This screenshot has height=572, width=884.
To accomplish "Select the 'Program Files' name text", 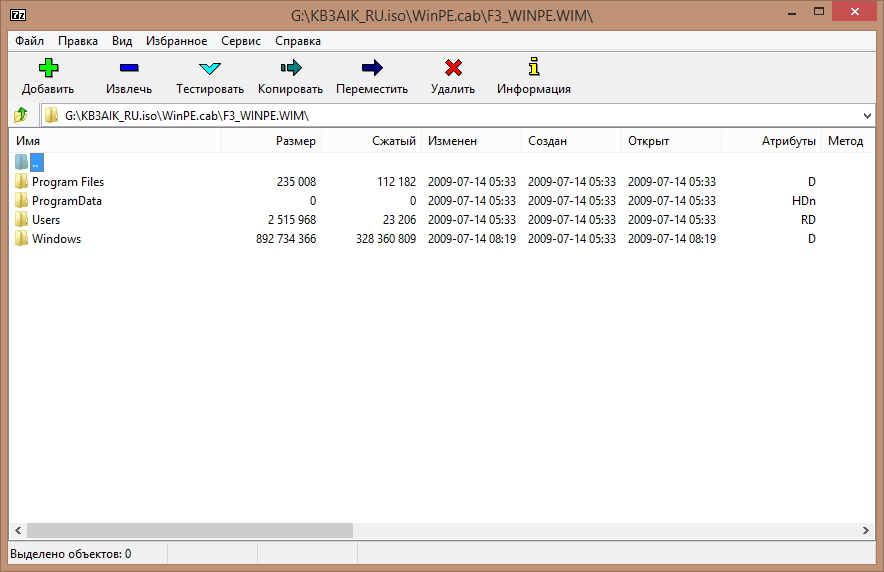I will pyautogui.click(x=68, y=181).
